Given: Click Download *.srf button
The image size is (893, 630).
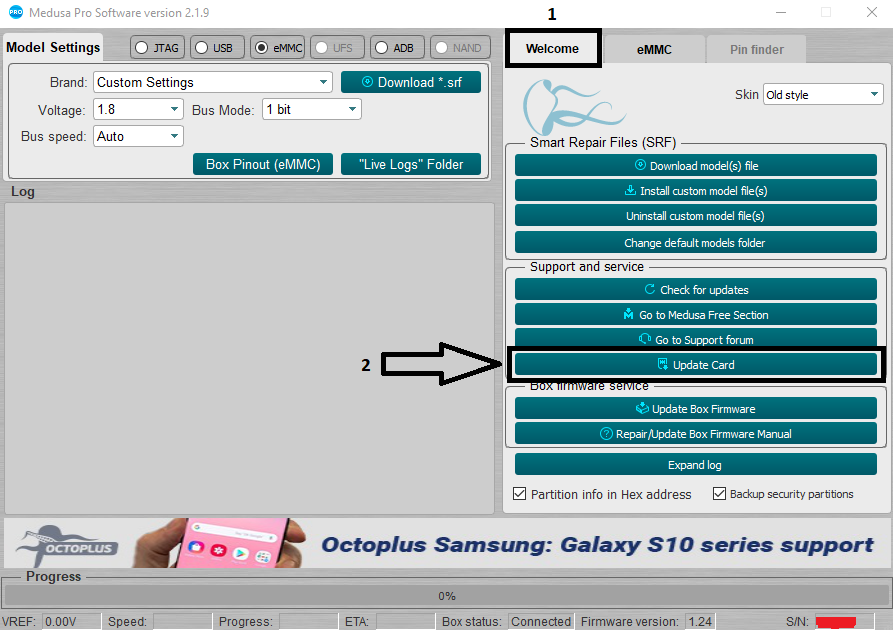Looking at the screenshot, I should 411,82.
